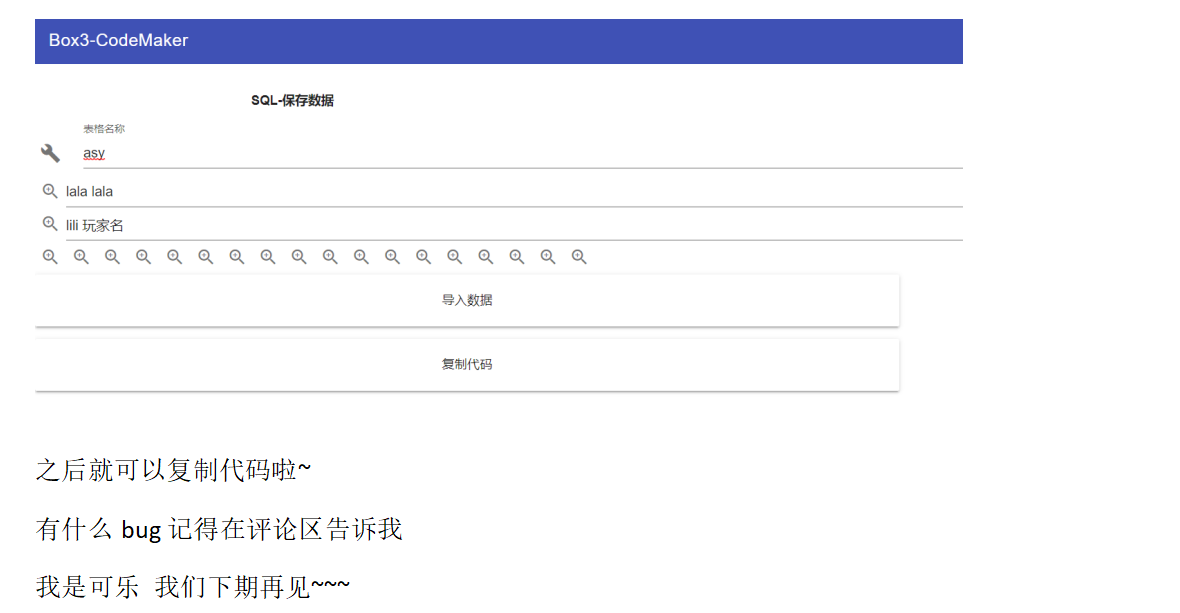The height and width of the screenshot is (613, 1180).
Task: Click the first magnifier in the icon row
Action: coord(50,257)
